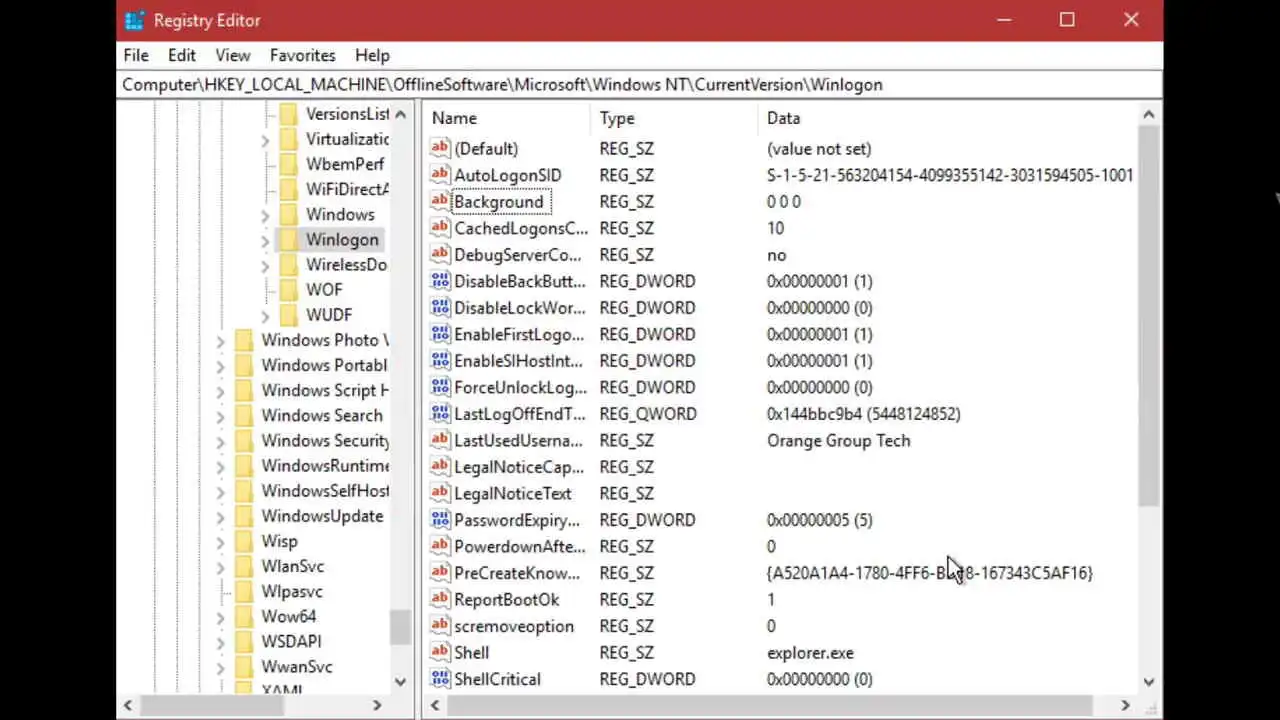Click the values pane horizontal scroll left arrow
The height and width of the screenshot is (720, 1280).
point(435,705)
